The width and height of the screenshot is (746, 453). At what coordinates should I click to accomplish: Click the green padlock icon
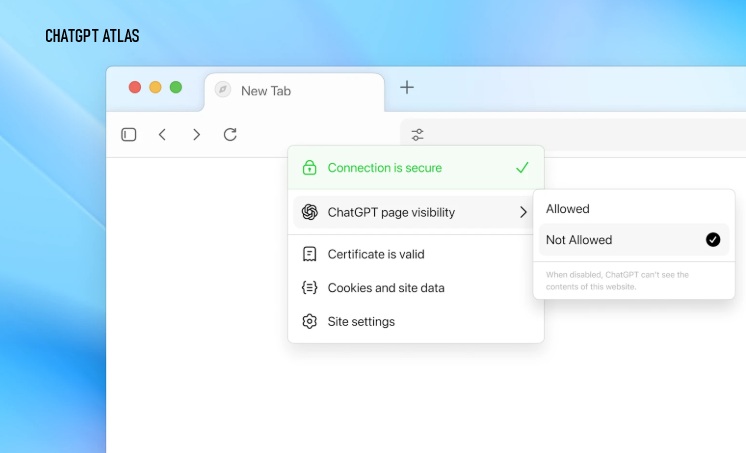309,167
